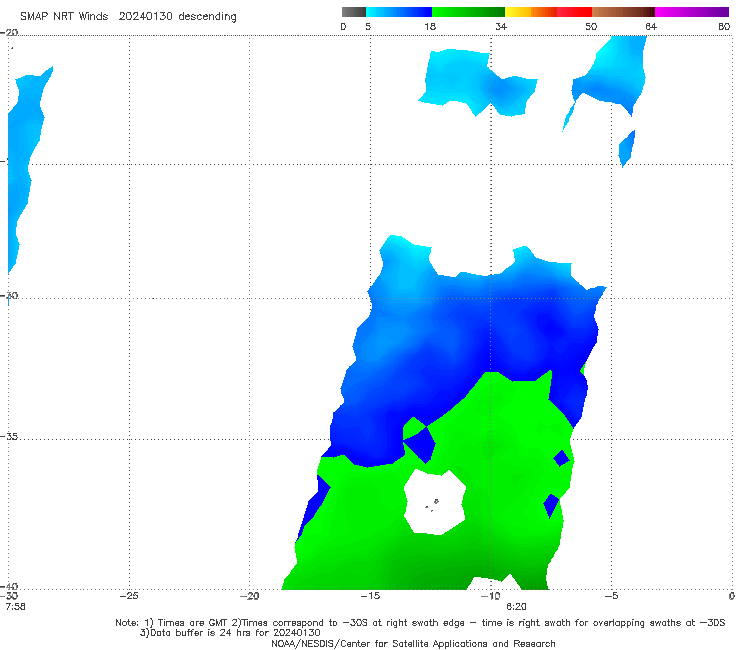Pick the light blue 5-18 color bar segment
The width and height of the screenshot is (740, 650).
399,12
